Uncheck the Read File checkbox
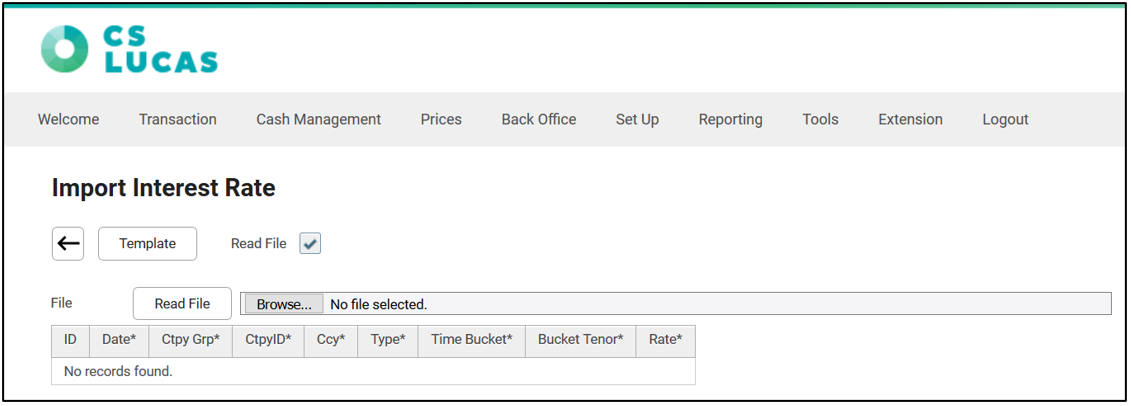The width and height of the screenshot is (1131, 406). tap(310, 244)
